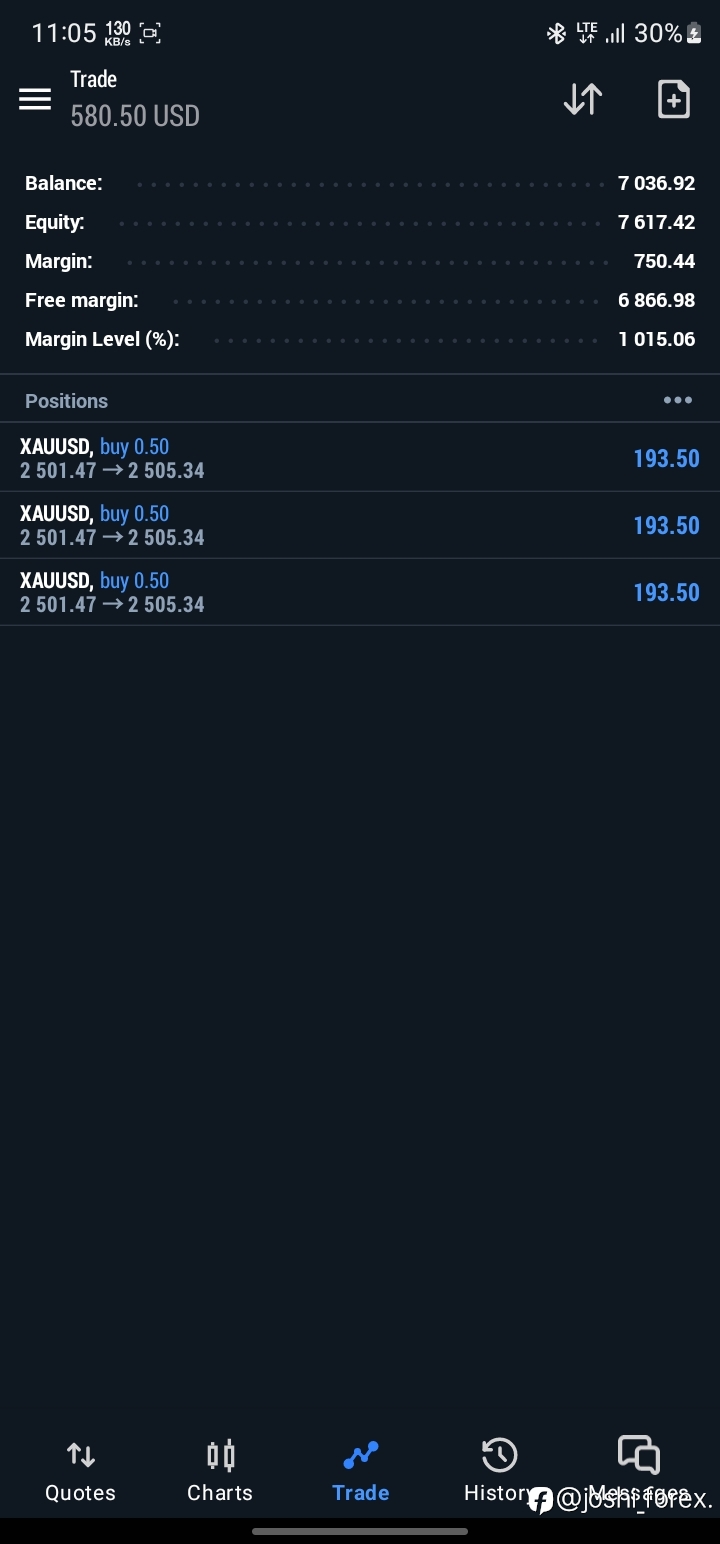Viewport: 720px width, 1544px height.
Task: Tap the Balance row showing 7 036.92
Action: 360,183
